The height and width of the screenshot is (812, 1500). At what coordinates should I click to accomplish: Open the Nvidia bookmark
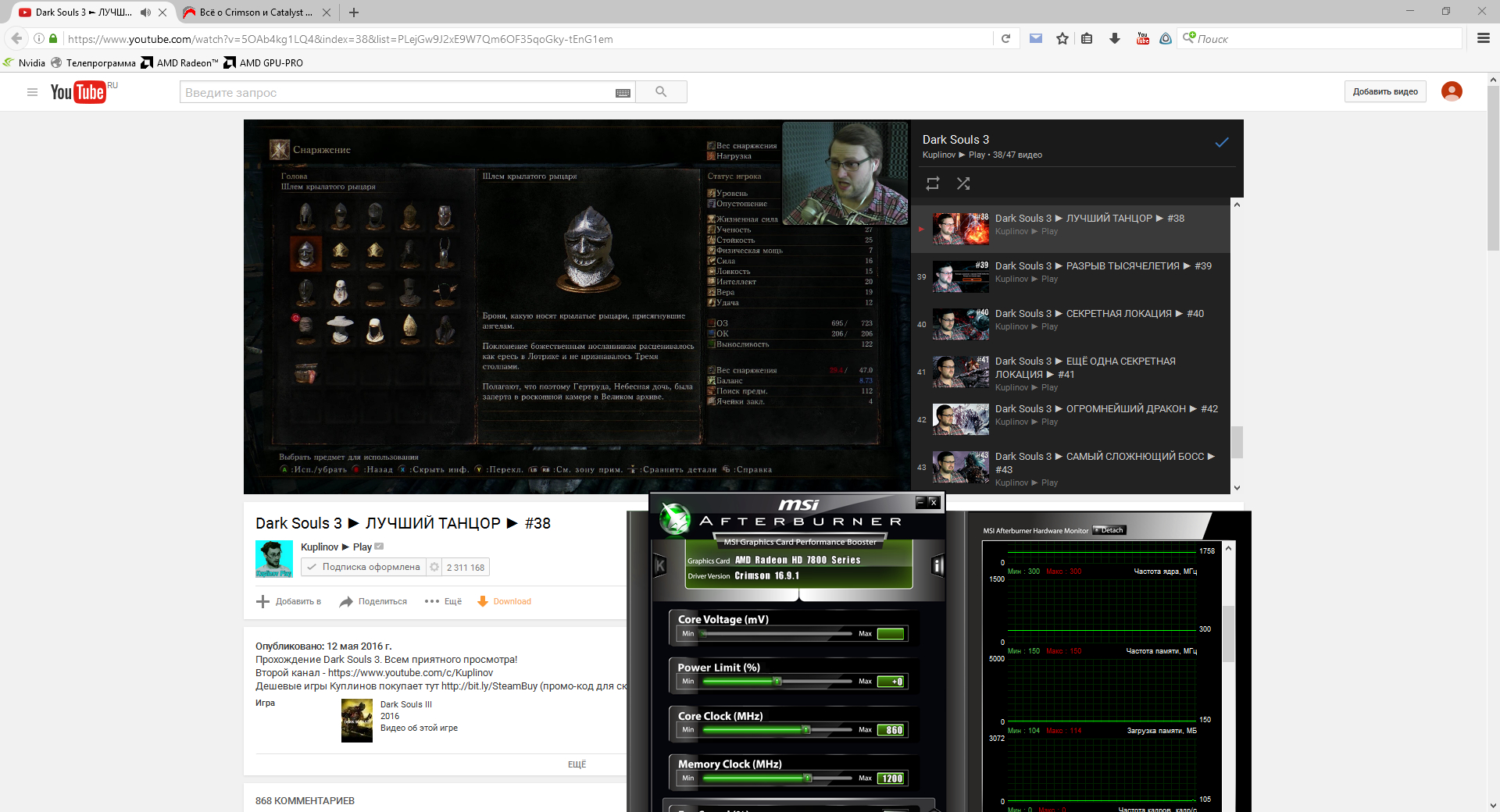coord(24,62)
